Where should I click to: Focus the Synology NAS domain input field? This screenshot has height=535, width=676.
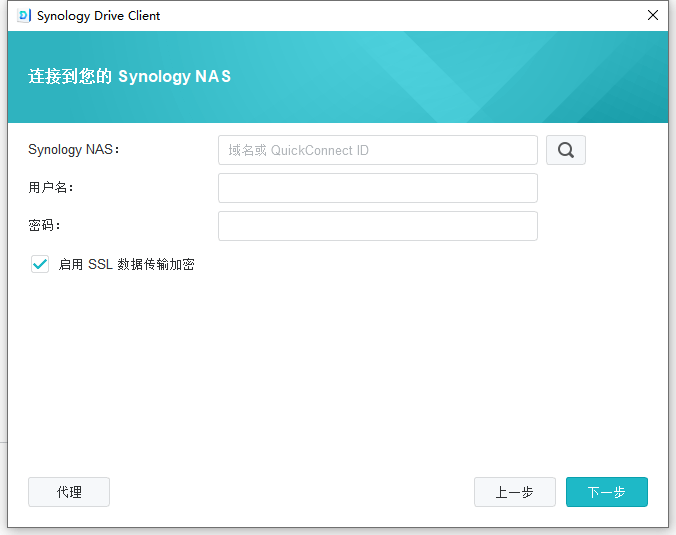[378, 150]
